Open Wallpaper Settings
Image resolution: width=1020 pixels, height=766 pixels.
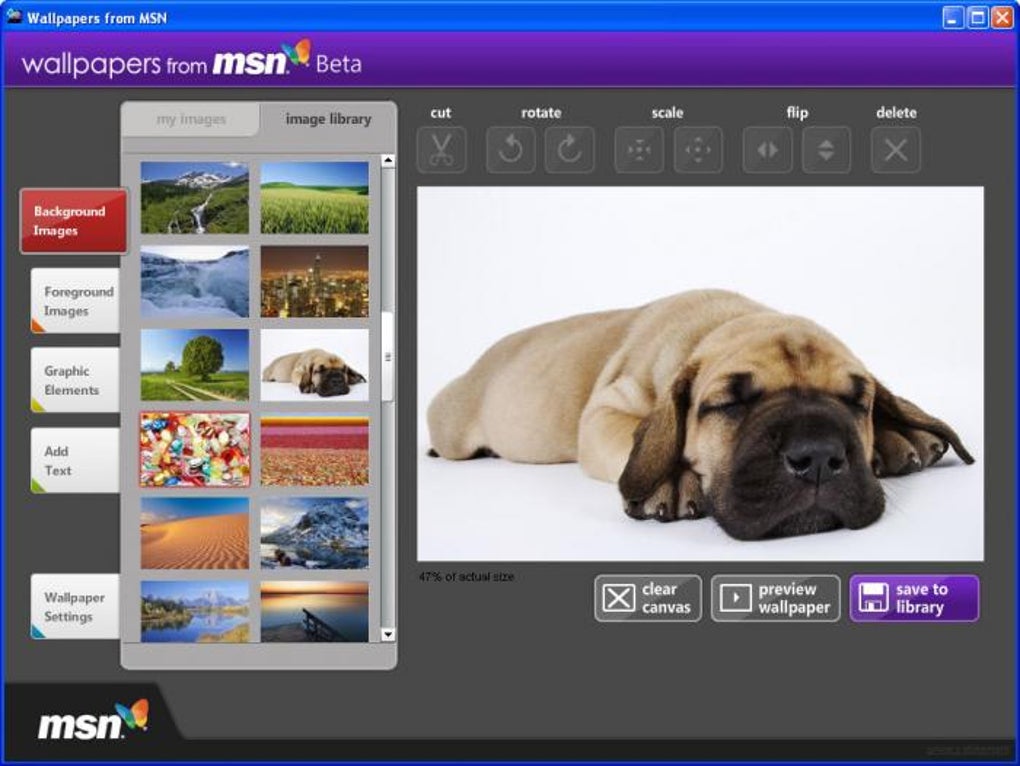[x=75, y=607]
